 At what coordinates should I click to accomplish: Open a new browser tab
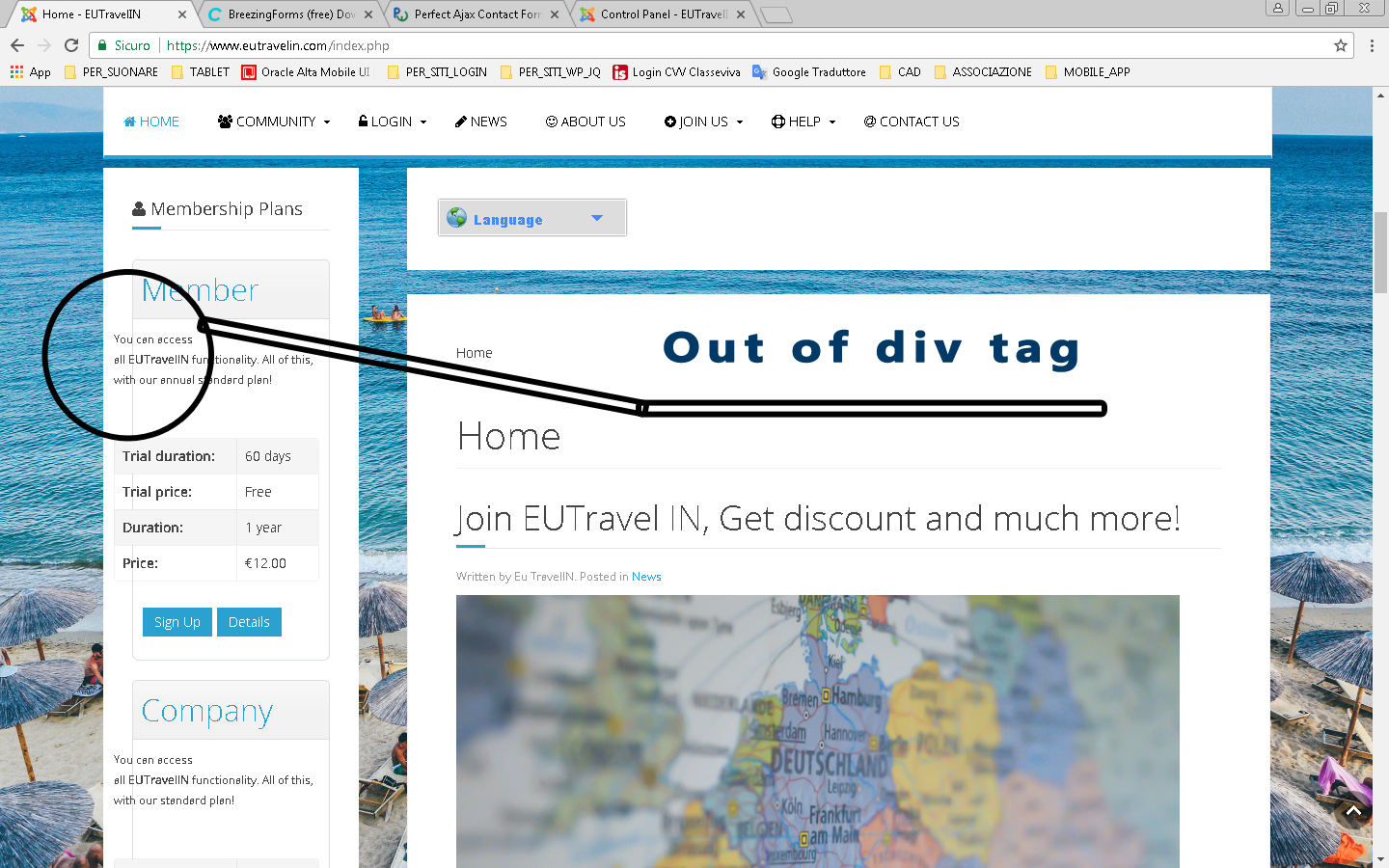pos(776,14)
